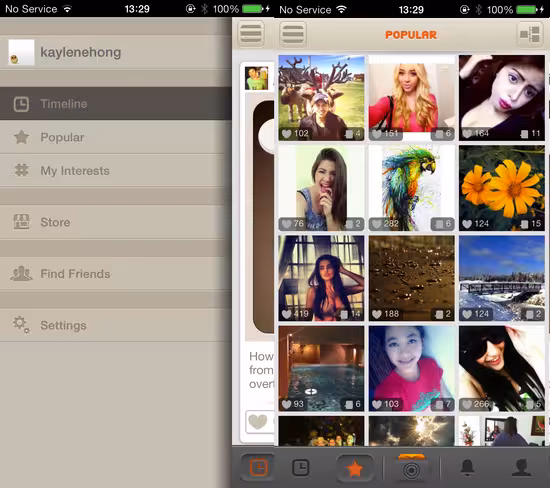Open the photo with 76 likes
550x488 pixels.
[x=321, y=188]
